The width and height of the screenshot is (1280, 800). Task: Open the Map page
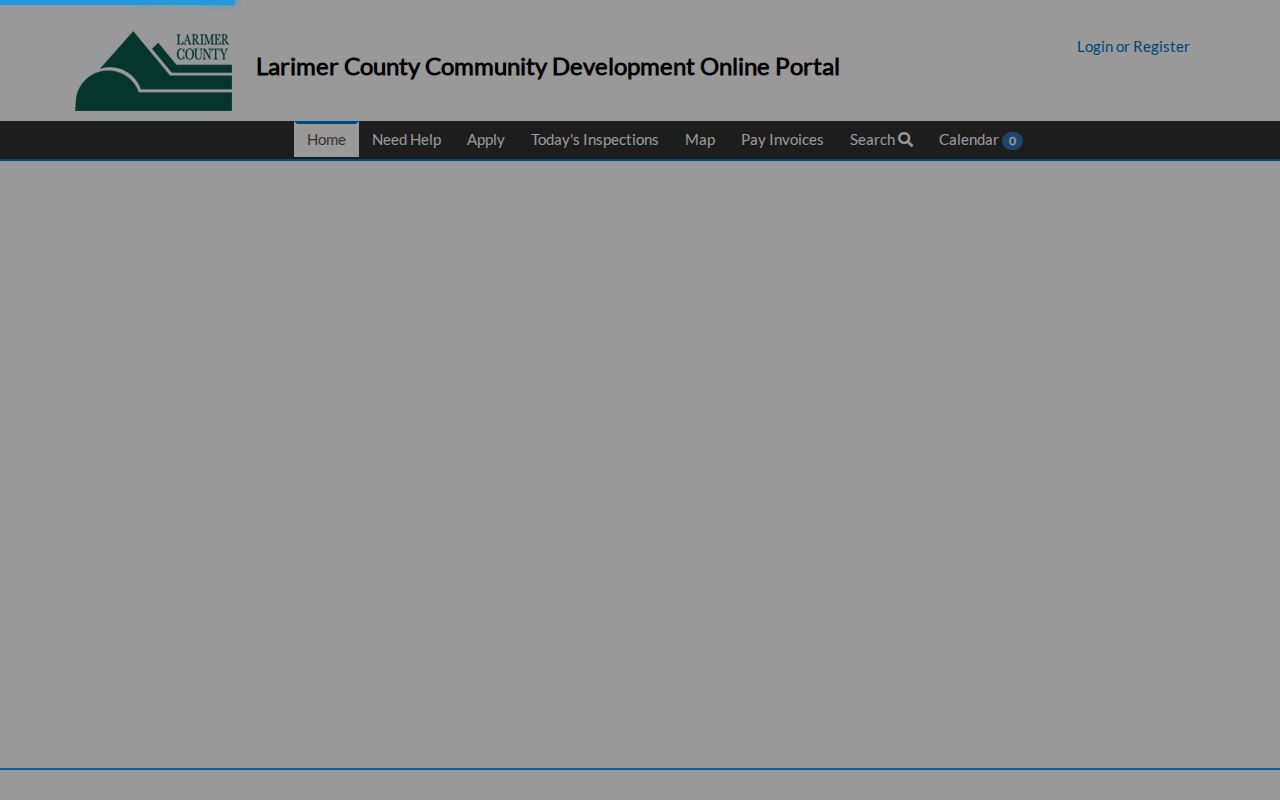[700, 140]
